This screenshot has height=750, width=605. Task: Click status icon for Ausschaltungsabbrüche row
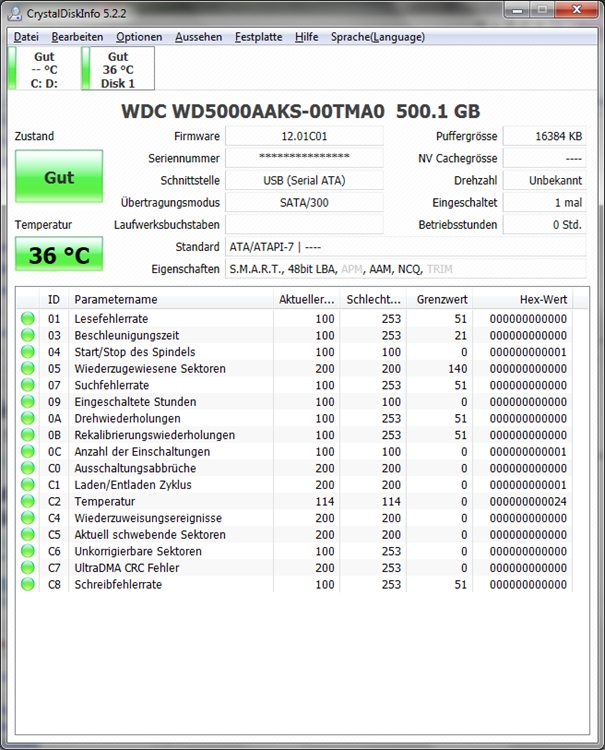click(x=28, y=468)
